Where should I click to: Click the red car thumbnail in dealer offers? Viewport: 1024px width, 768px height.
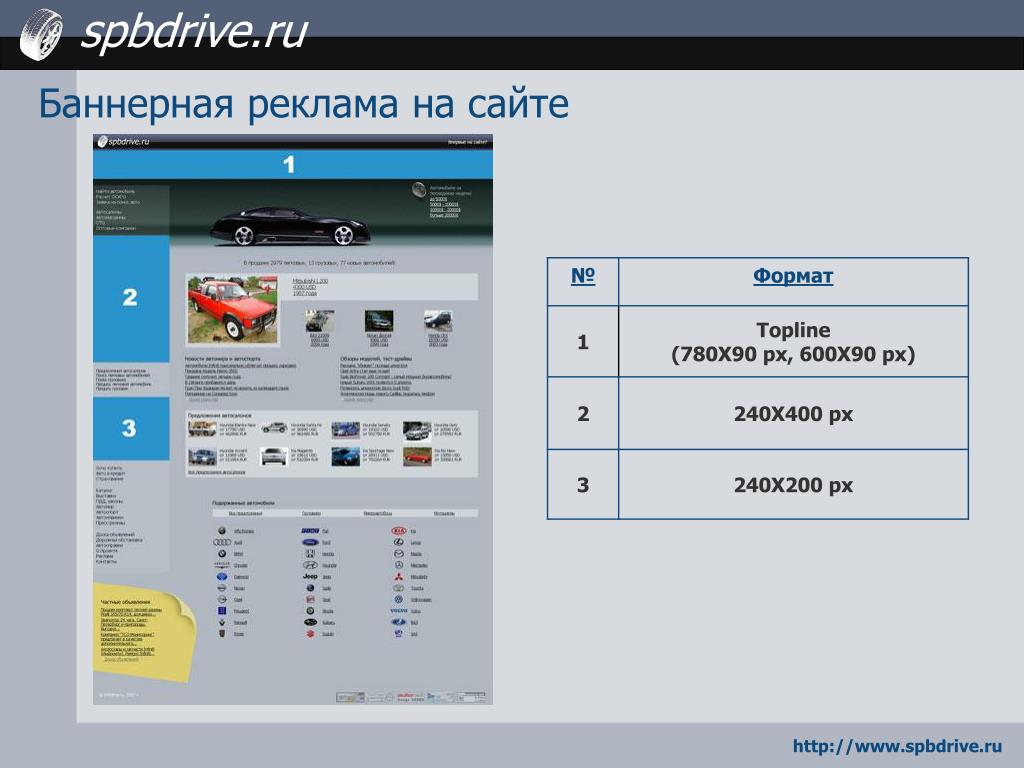click(x=417, y=456)
